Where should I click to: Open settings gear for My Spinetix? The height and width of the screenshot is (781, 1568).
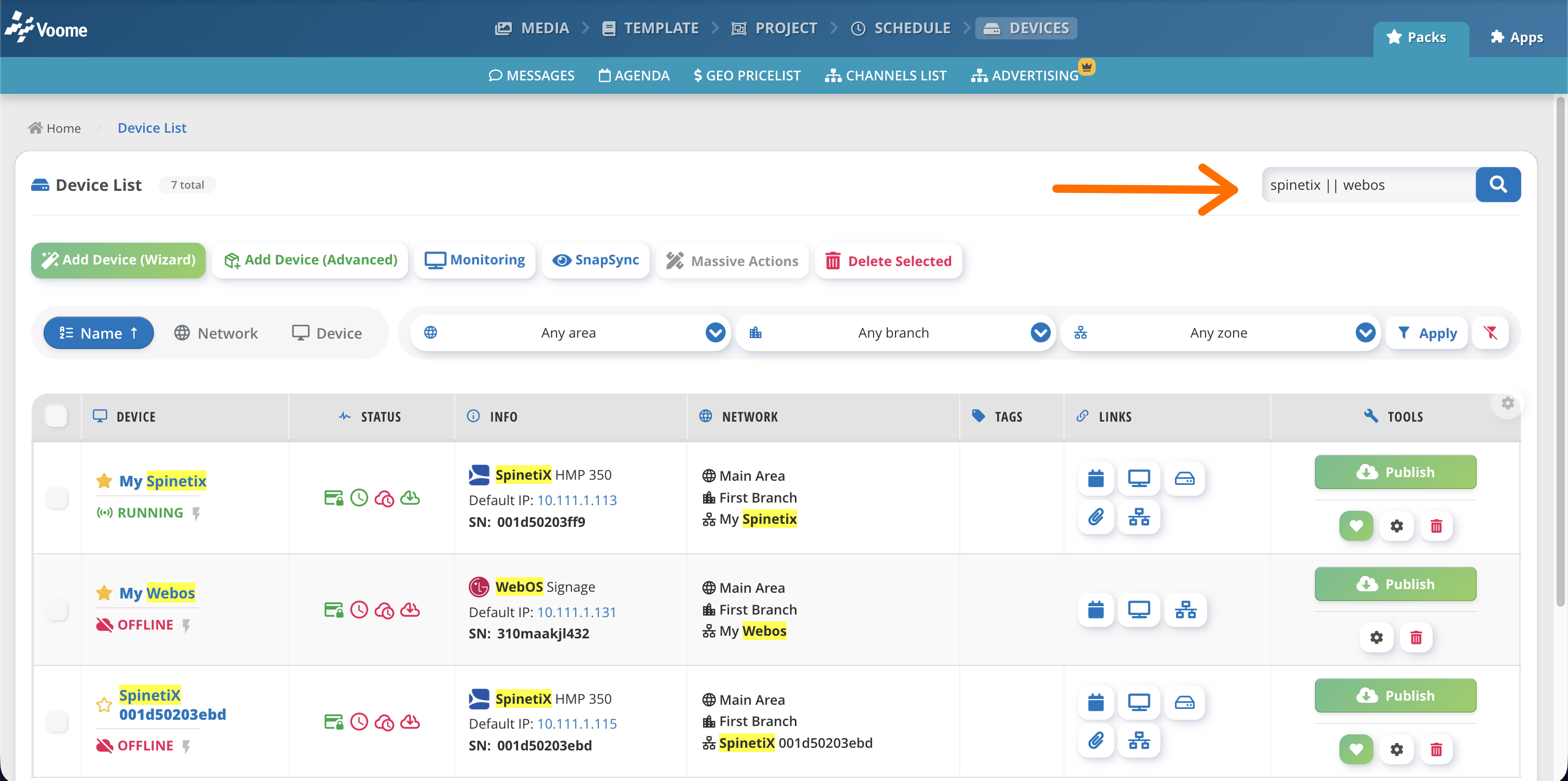pos(1396,526)
